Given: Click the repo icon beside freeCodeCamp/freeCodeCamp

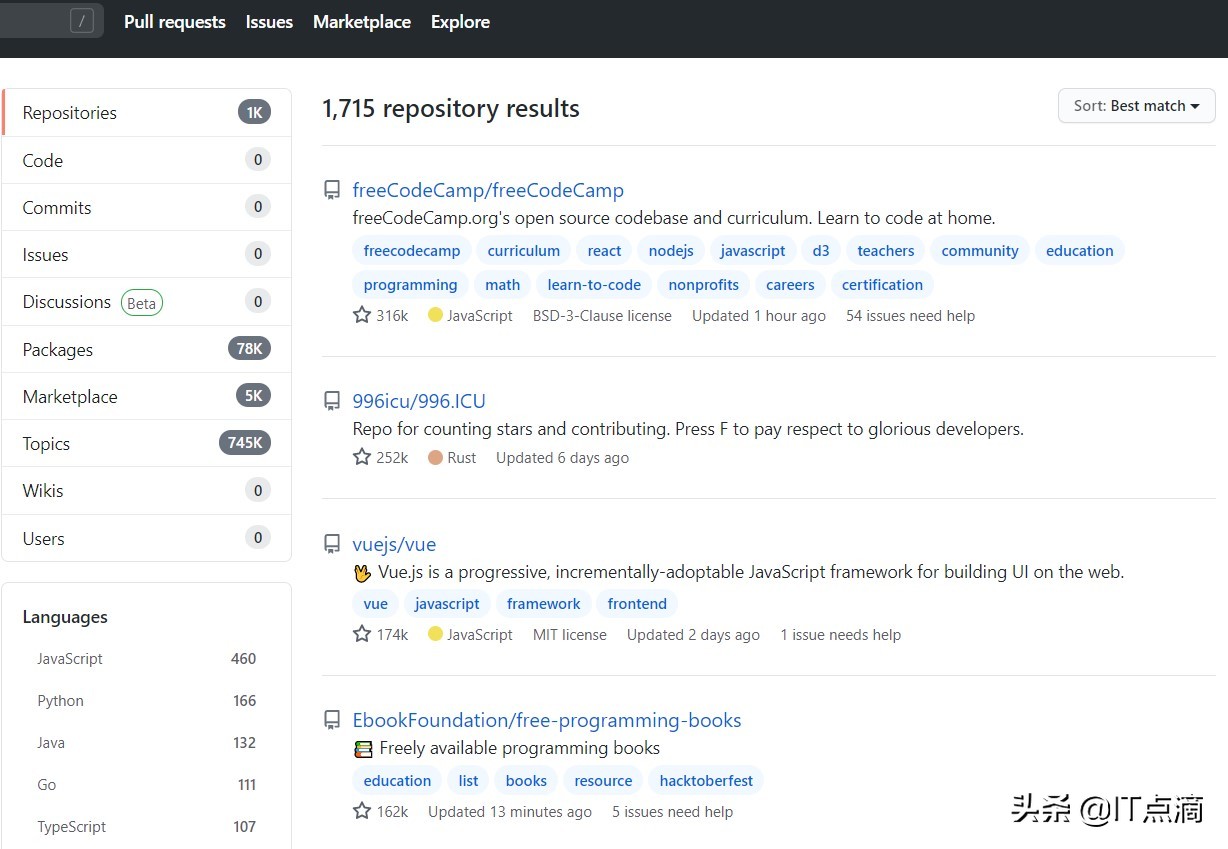Looking at the screenshot, I should tap(332, 190).
